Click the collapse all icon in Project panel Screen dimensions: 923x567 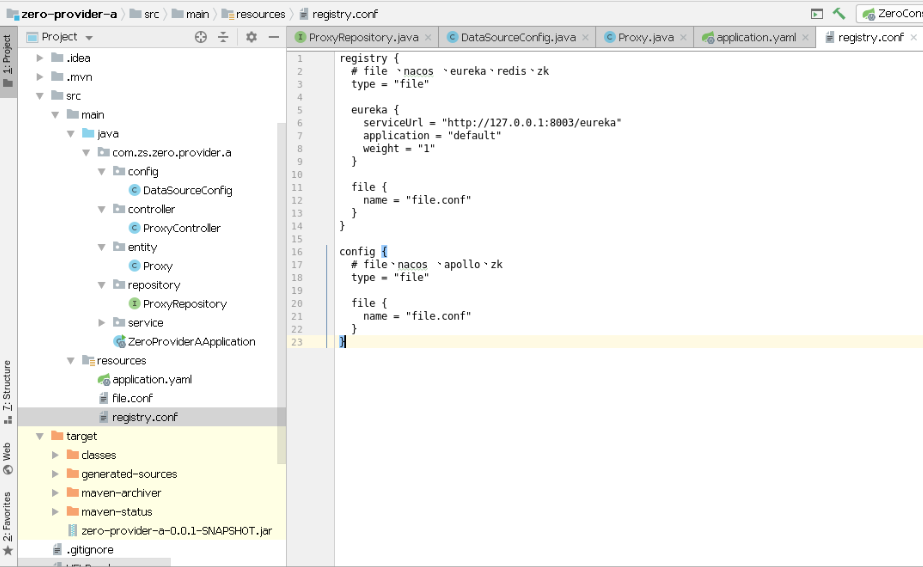click(x=223, y=37)
